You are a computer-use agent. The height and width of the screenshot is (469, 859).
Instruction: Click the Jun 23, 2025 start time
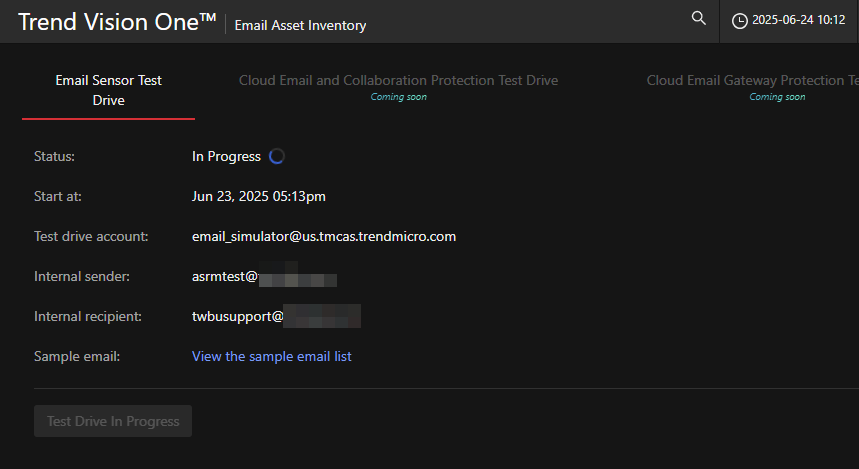point(258,196)
